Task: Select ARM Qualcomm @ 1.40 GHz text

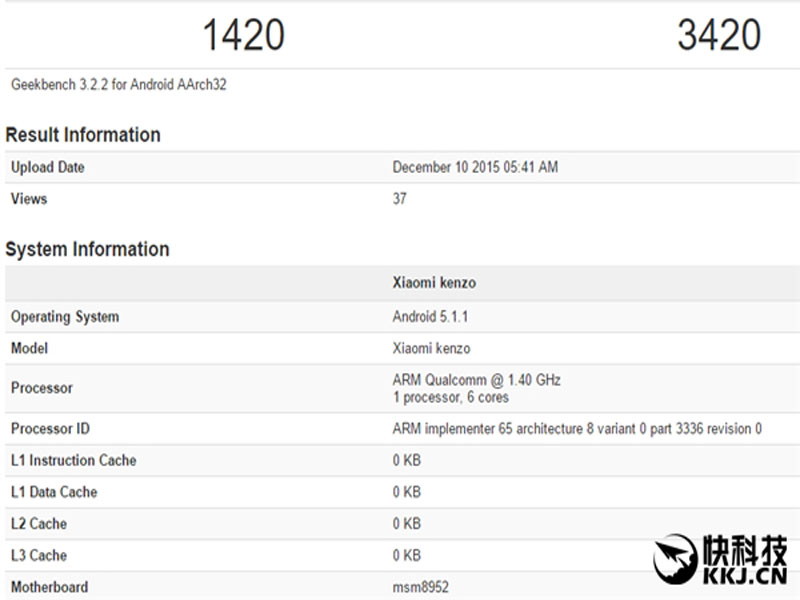Action: tap(477, 380)
